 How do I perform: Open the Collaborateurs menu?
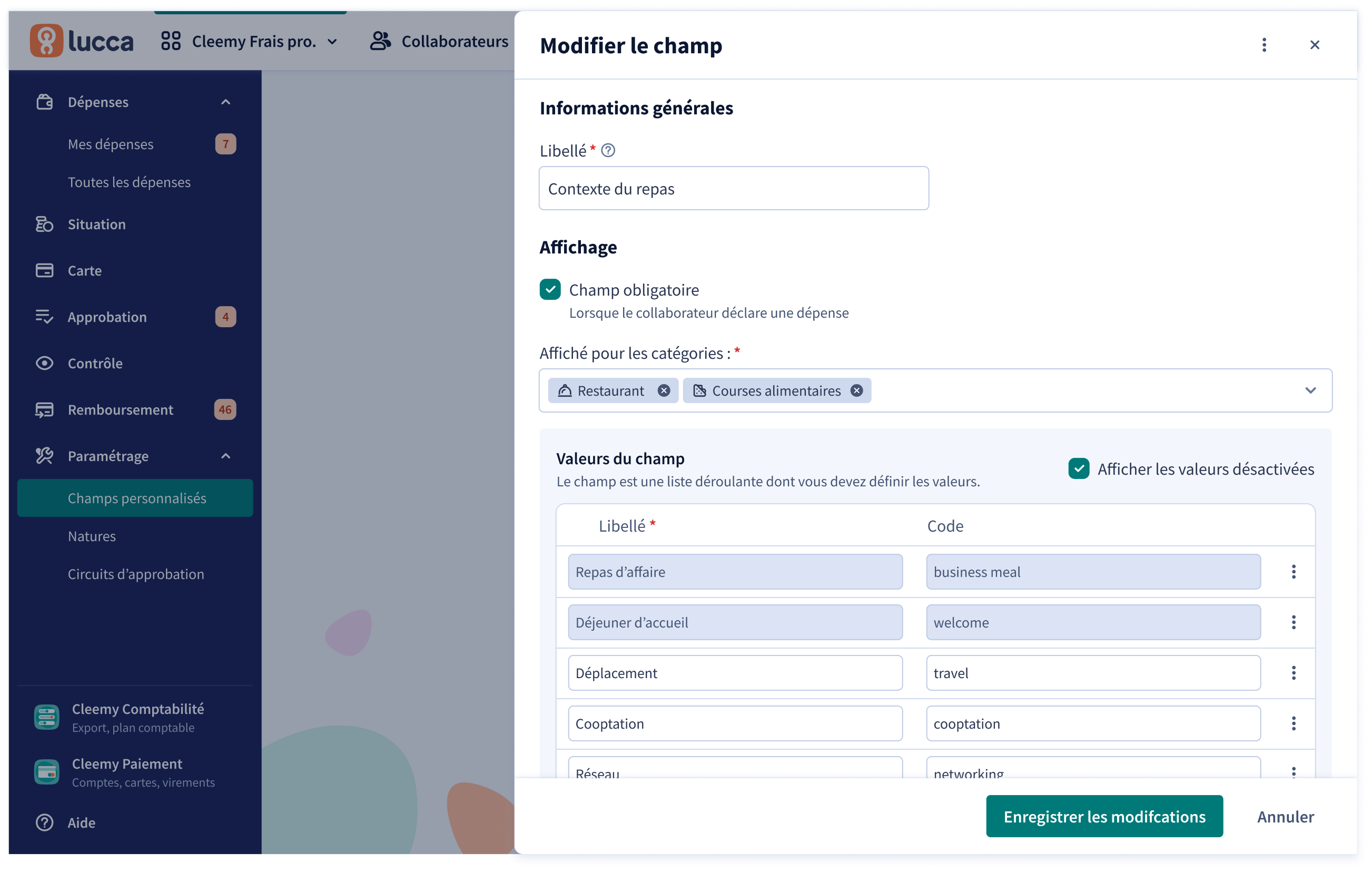pyautogui.click(x=439, y=41)
